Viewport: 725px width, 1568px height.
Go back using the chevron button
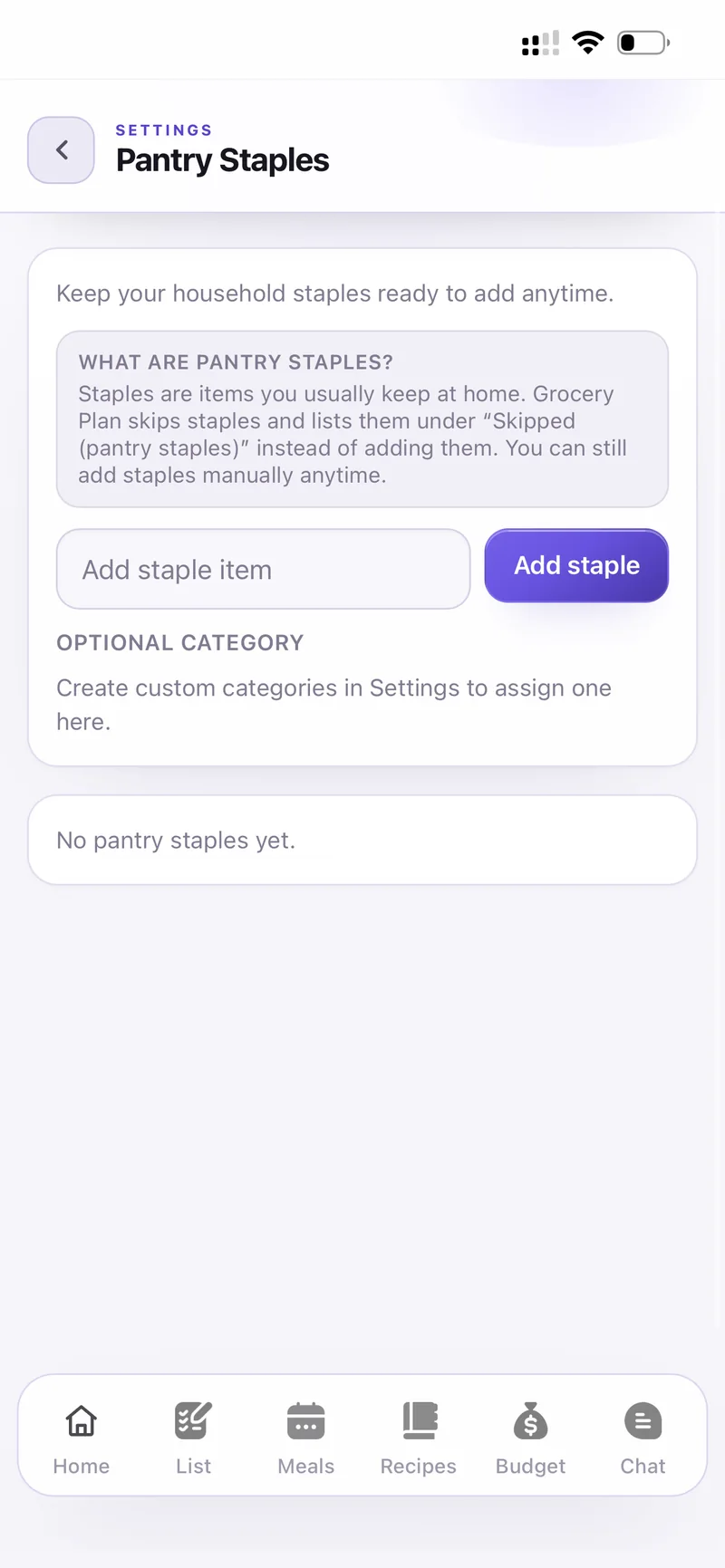pyautogui.click(x=61, y=150)
